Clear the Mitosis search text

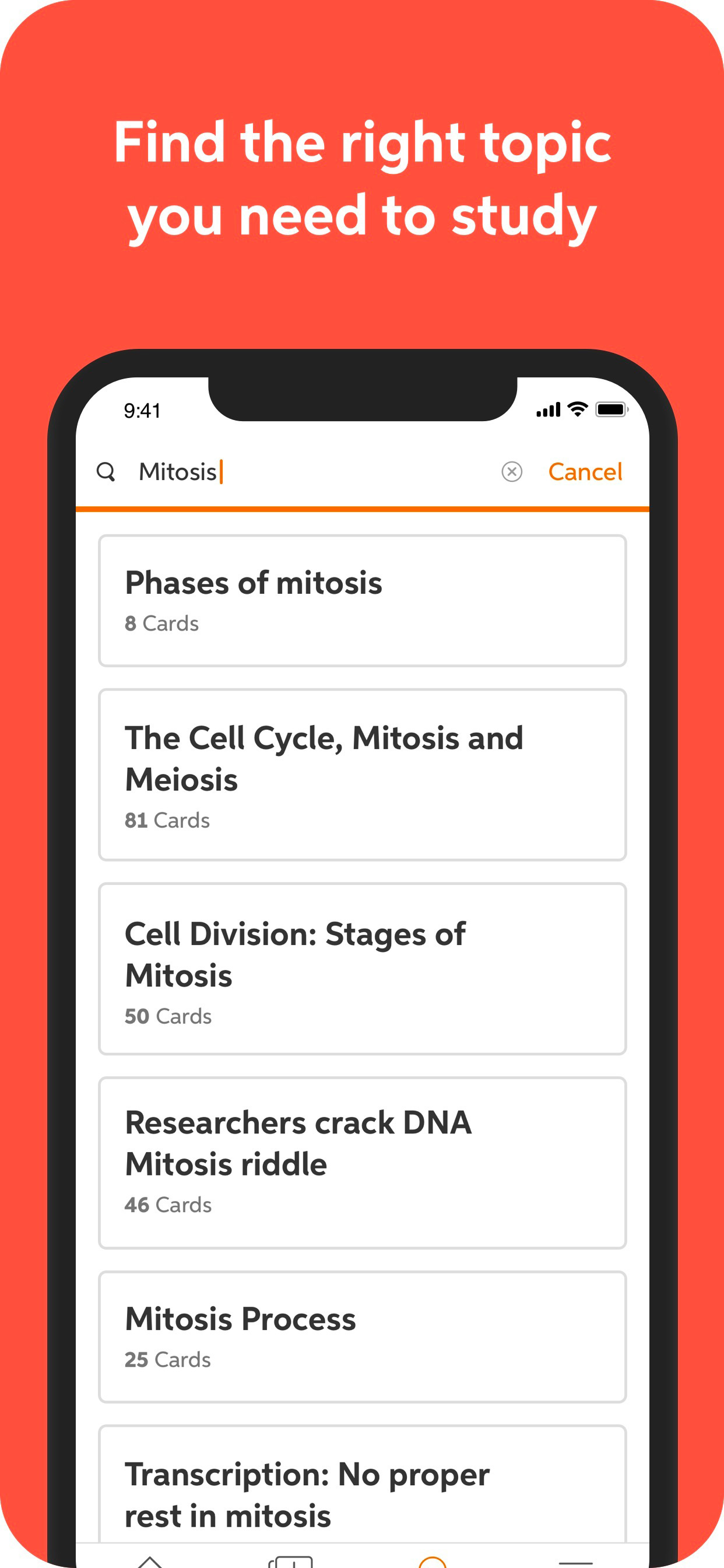(512, 472)
